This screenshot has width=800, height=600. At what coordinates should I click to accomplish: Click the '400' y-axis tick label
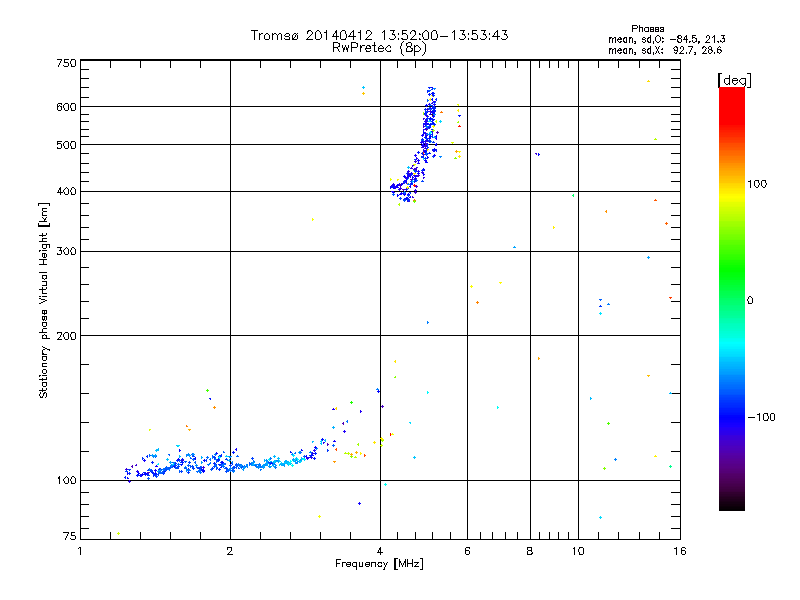coord(67,191)
